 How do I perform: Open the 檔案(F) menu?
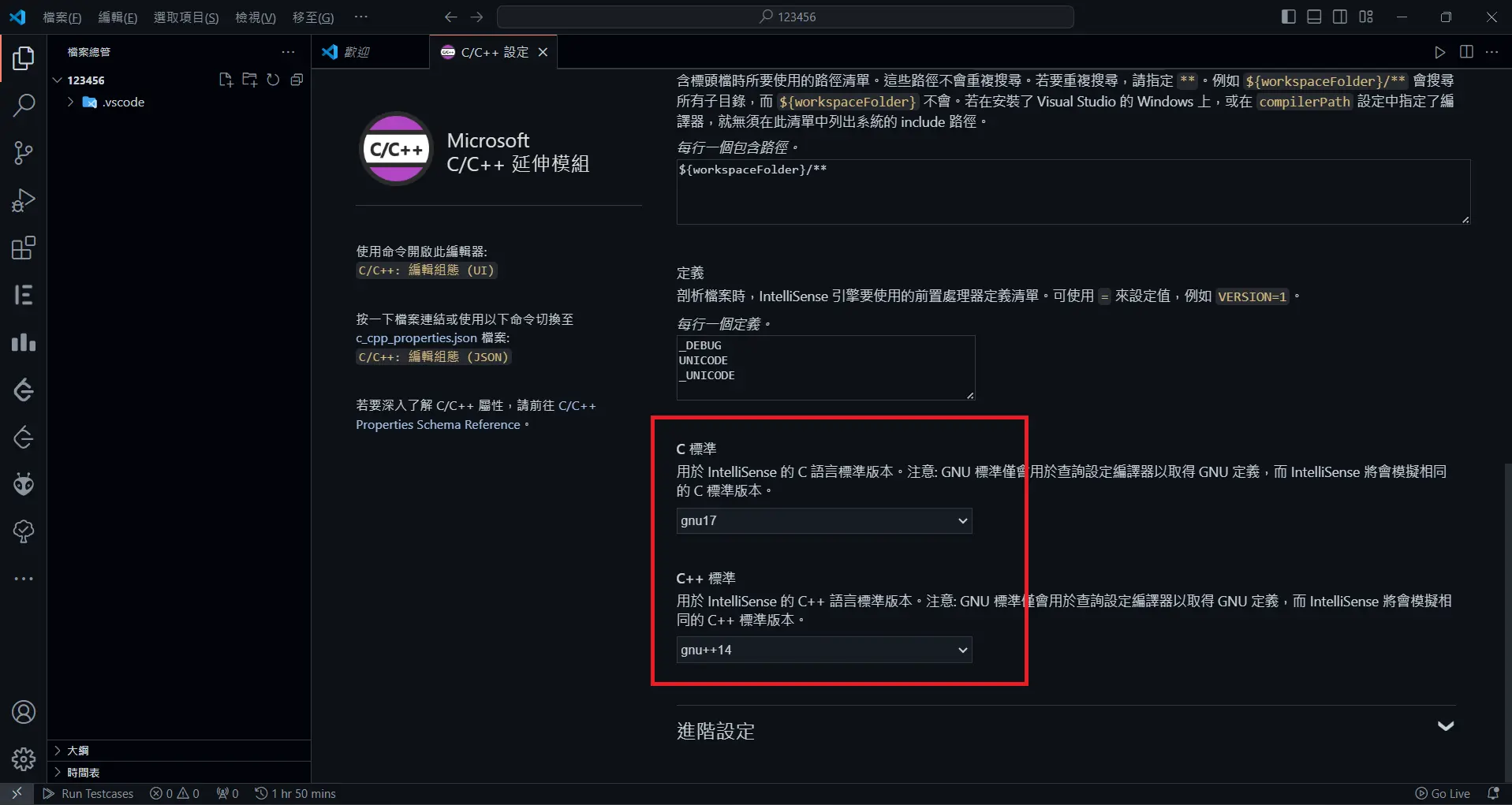62,17
